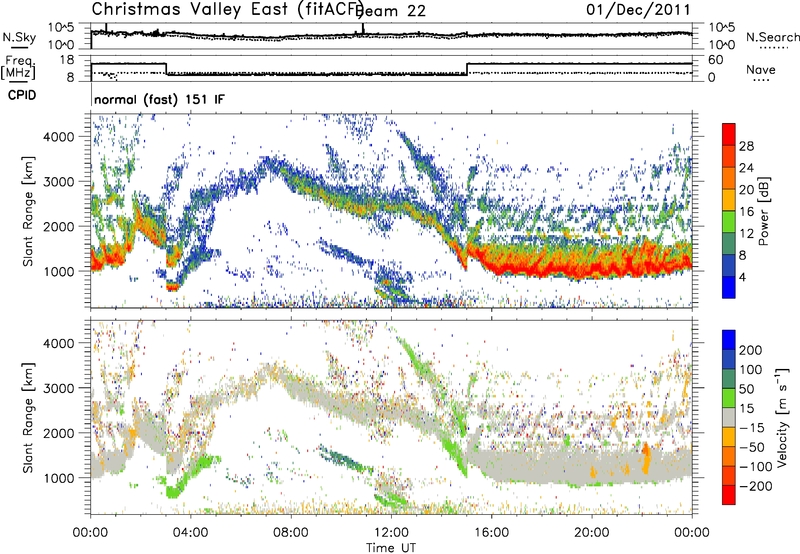
Task: Click the '04:00' time axis tick label
Action: 190,532
